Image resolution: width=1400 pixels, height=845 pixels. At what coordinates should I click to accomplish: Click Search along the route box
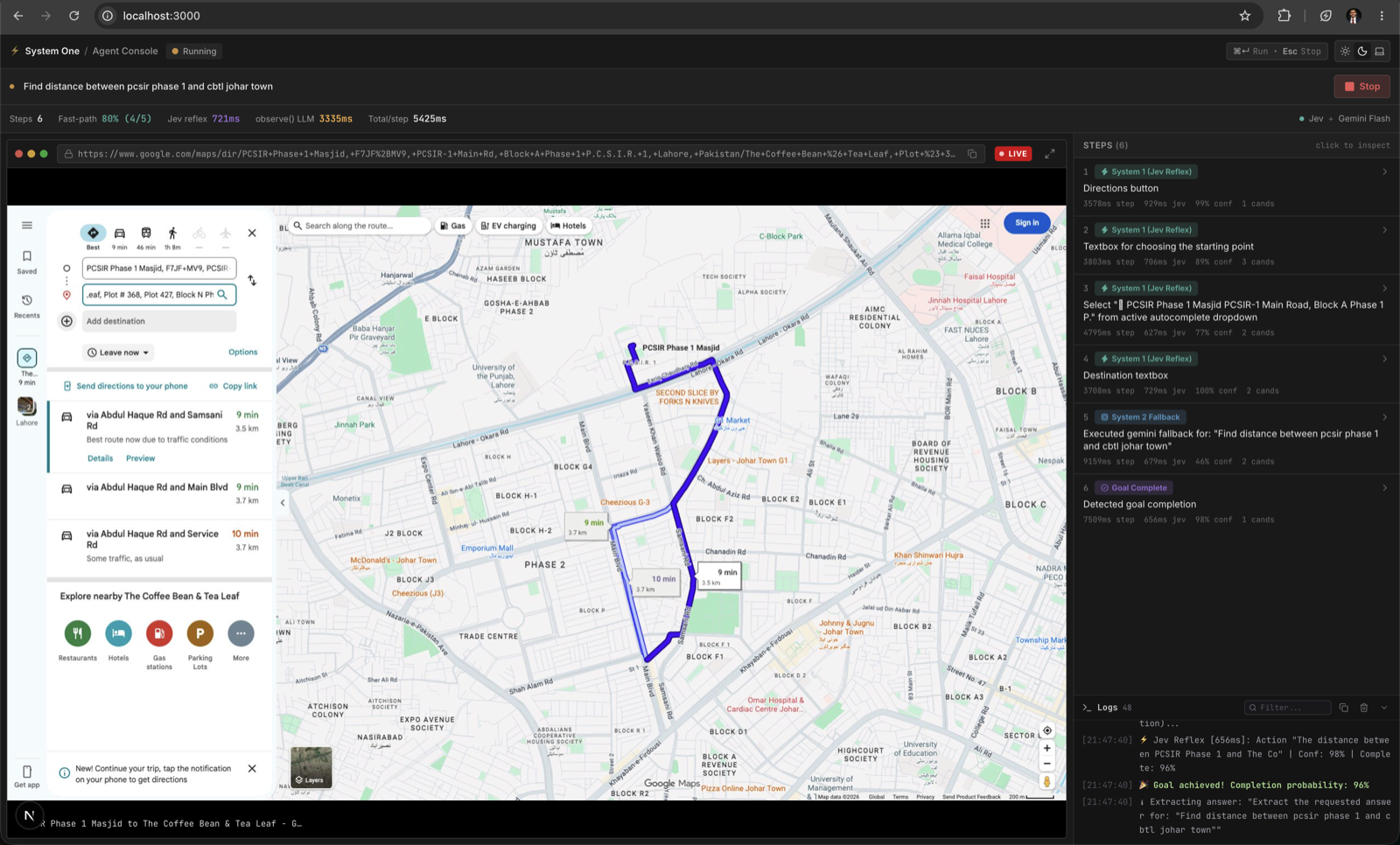coord(360,226)
